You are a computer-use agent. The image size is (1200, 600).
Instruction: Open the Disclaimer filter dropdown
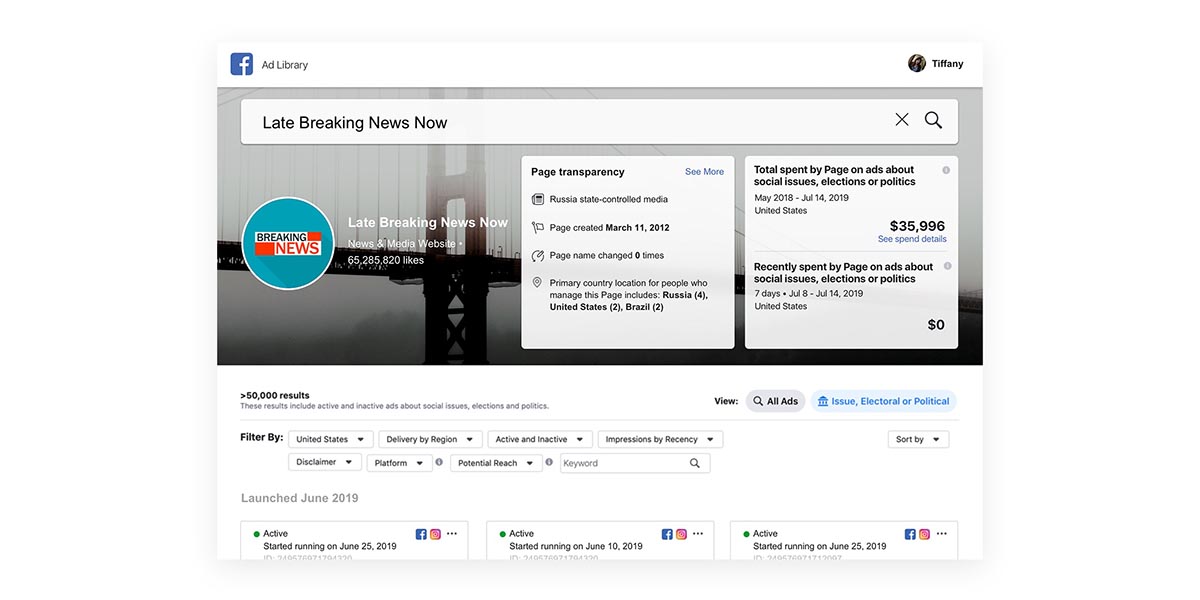(325, 463)
